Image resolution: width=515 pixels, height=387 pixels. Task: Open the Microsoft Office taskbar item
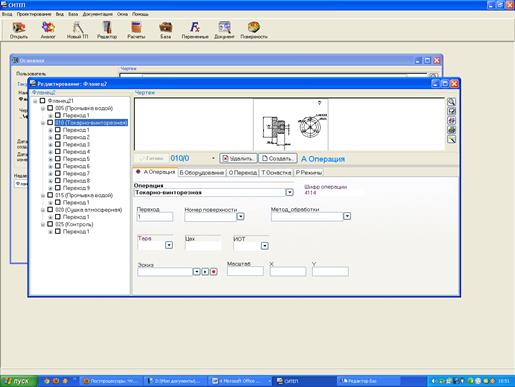pos(241,381)
